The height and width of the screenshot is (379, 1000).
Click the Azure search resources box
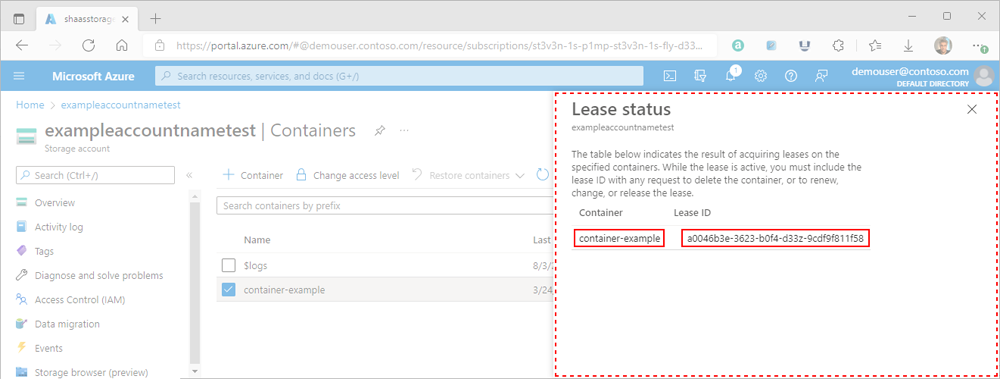click(399, 76)
